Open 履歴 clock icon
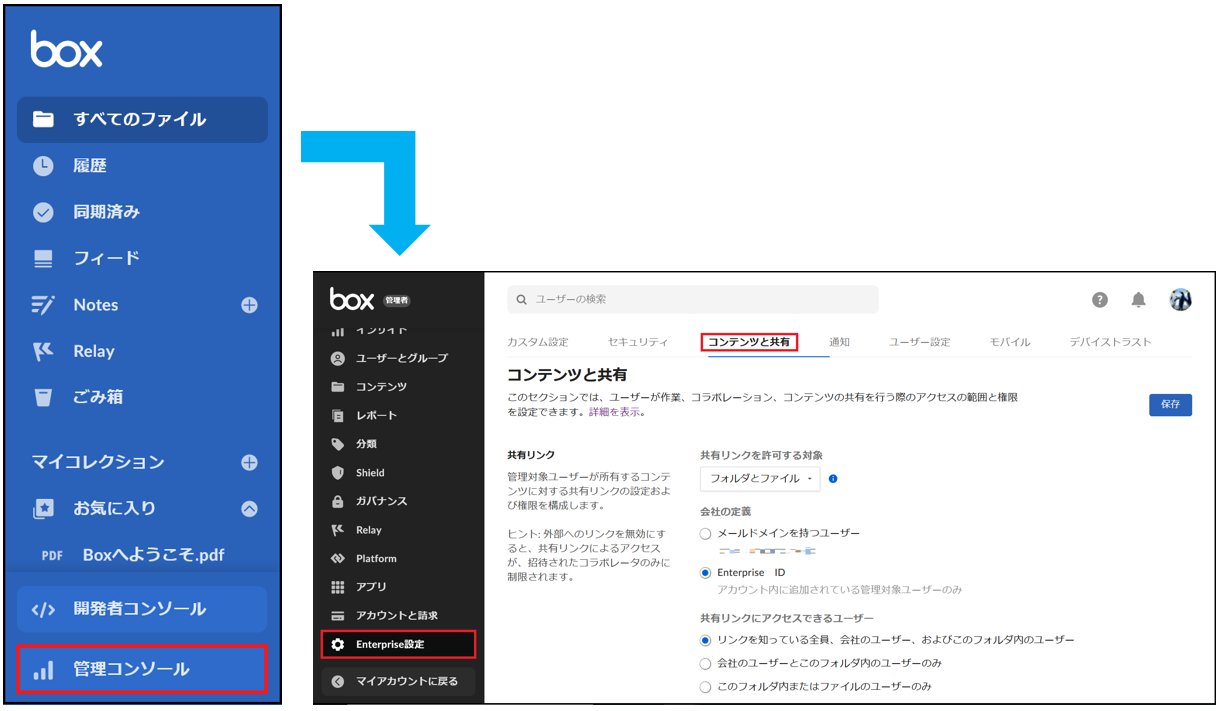The image size is (1222, 711). [x=43, y=166]
